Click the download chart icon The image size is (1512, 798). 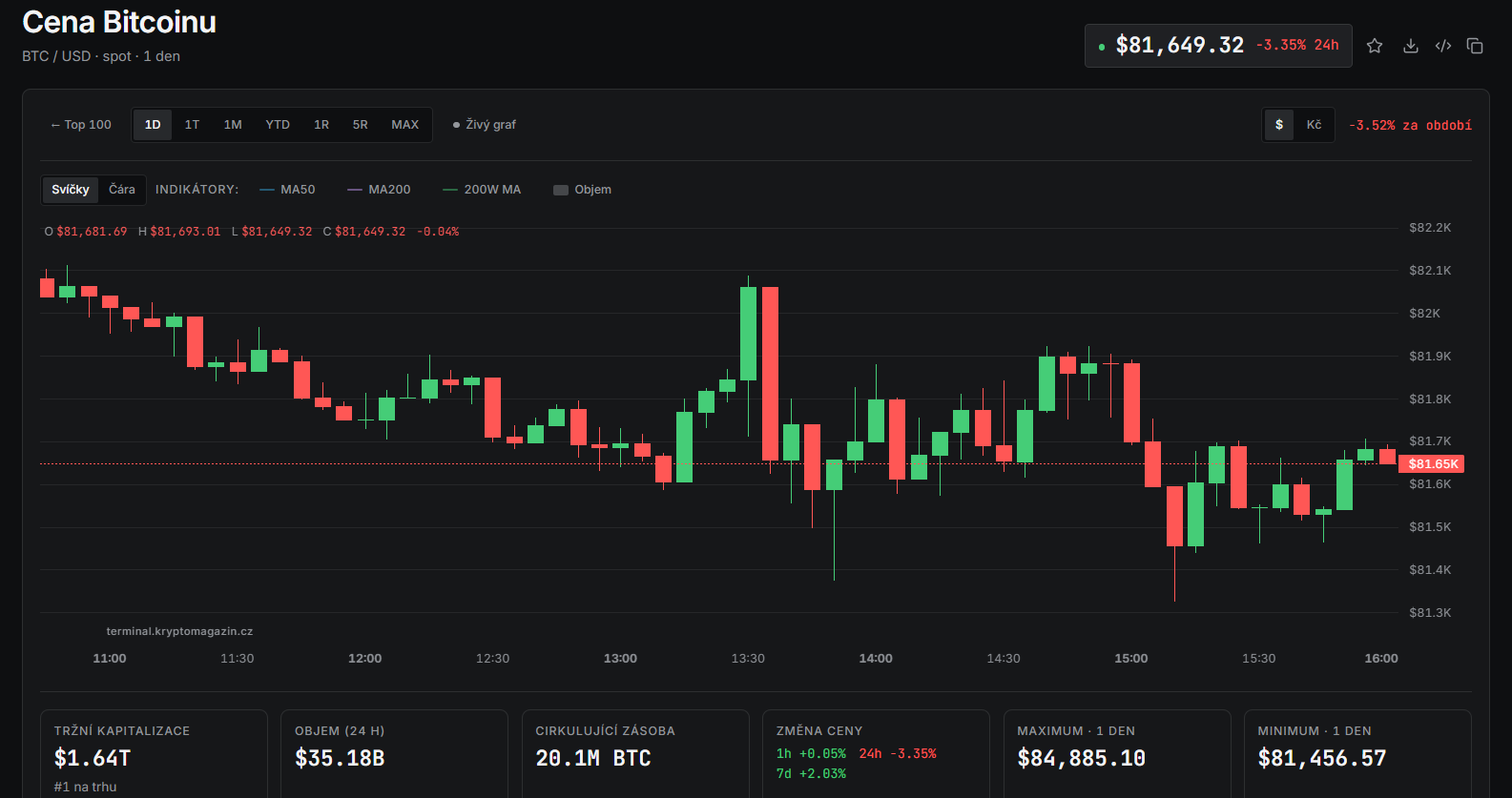1411,46
